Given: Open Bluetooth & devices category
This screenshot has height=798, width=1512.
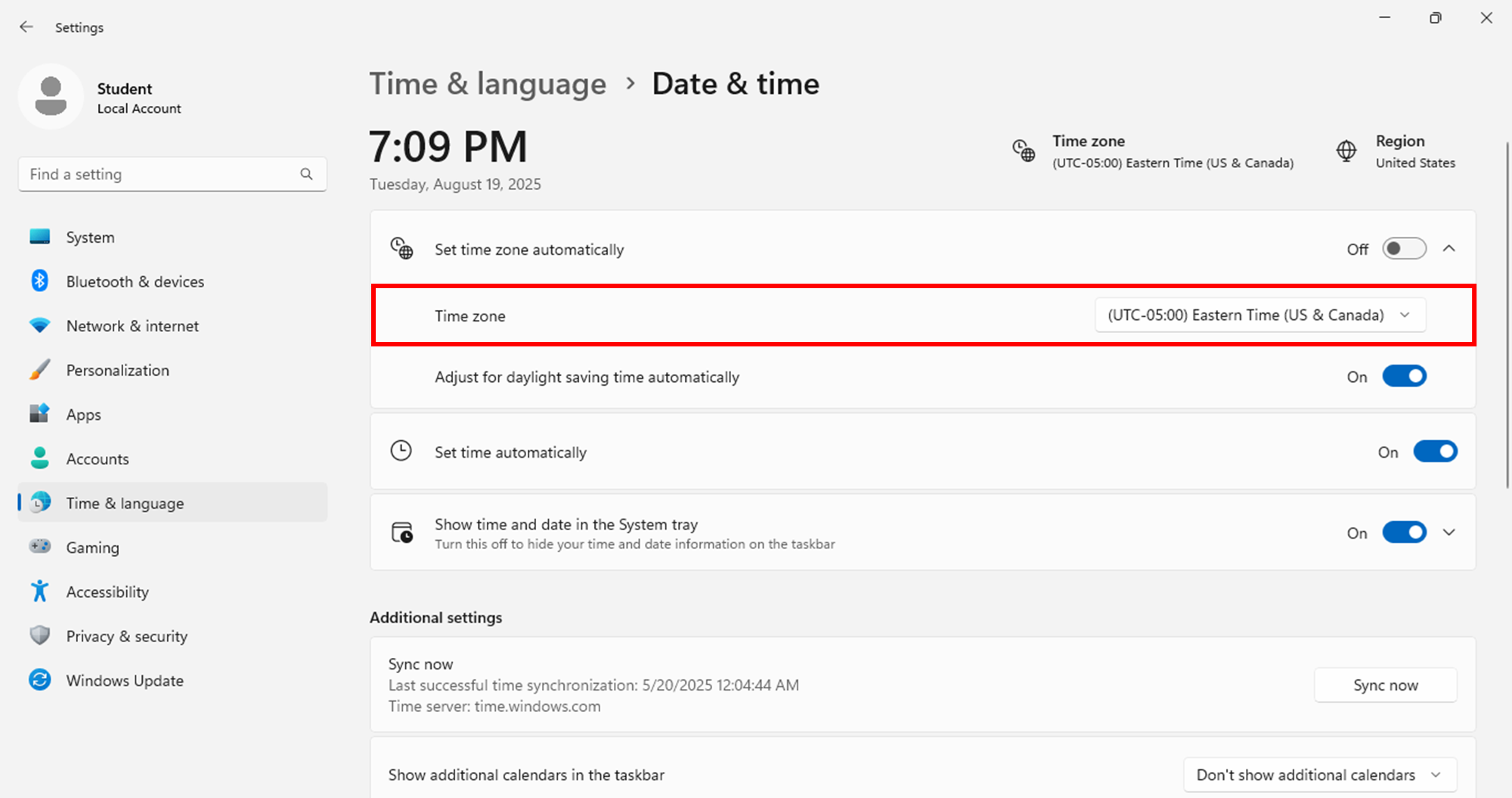Looking at the screenshot, I should (172, 281).
